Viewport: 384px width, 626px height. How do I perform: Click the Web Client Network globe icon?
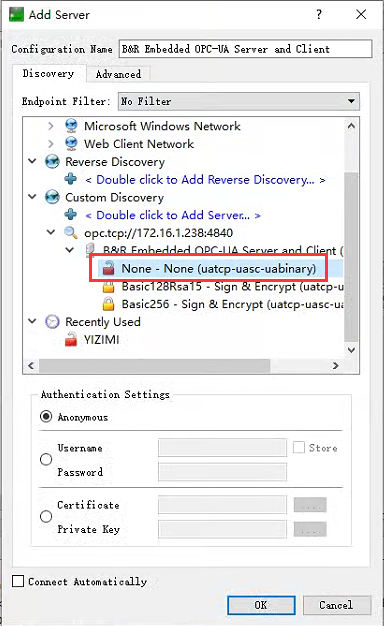[x=71, y=144]
